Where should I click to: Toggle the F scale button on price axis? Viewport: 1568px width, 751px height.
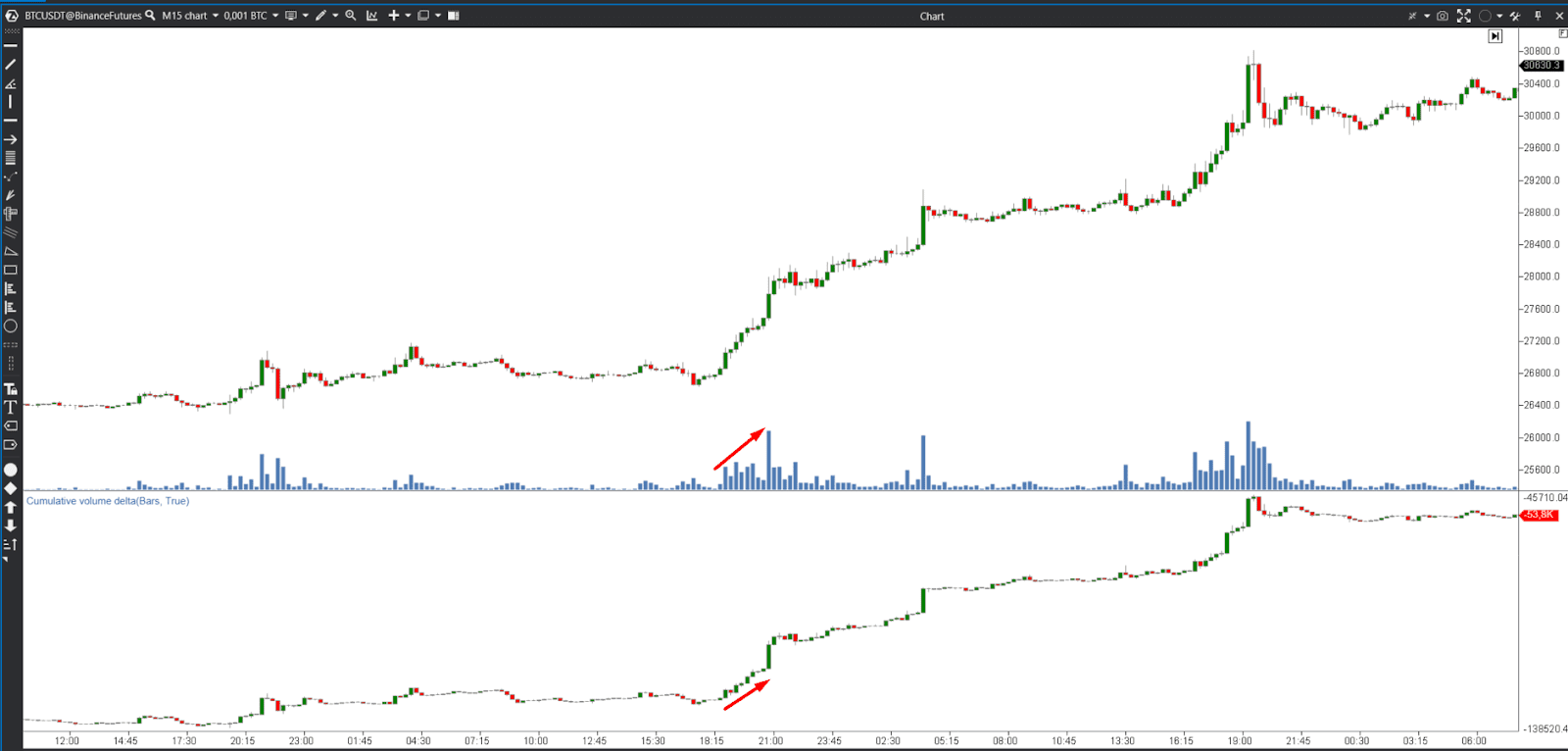pyautogui.click(x=1562, y=33)
